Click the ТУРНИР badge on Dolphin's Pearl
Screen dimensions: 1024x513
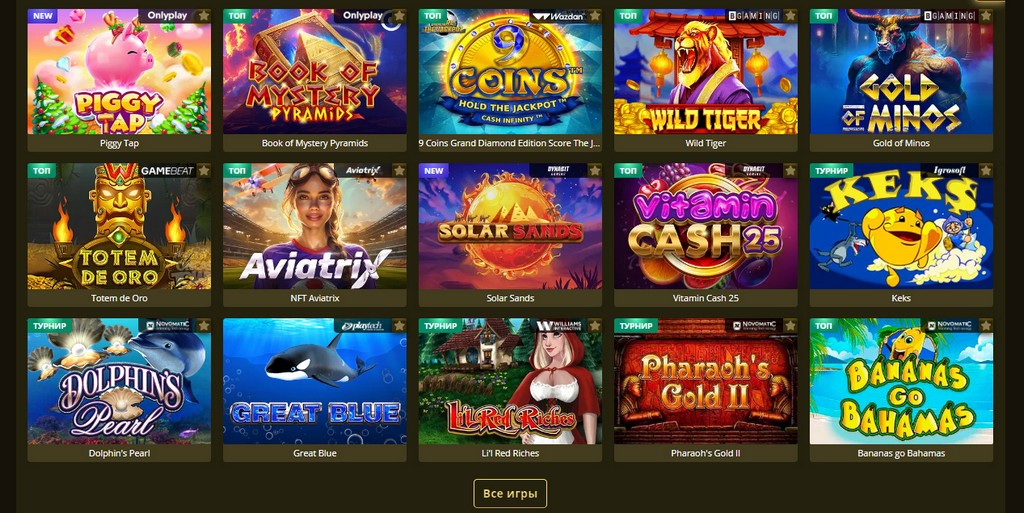coord(50,325)
